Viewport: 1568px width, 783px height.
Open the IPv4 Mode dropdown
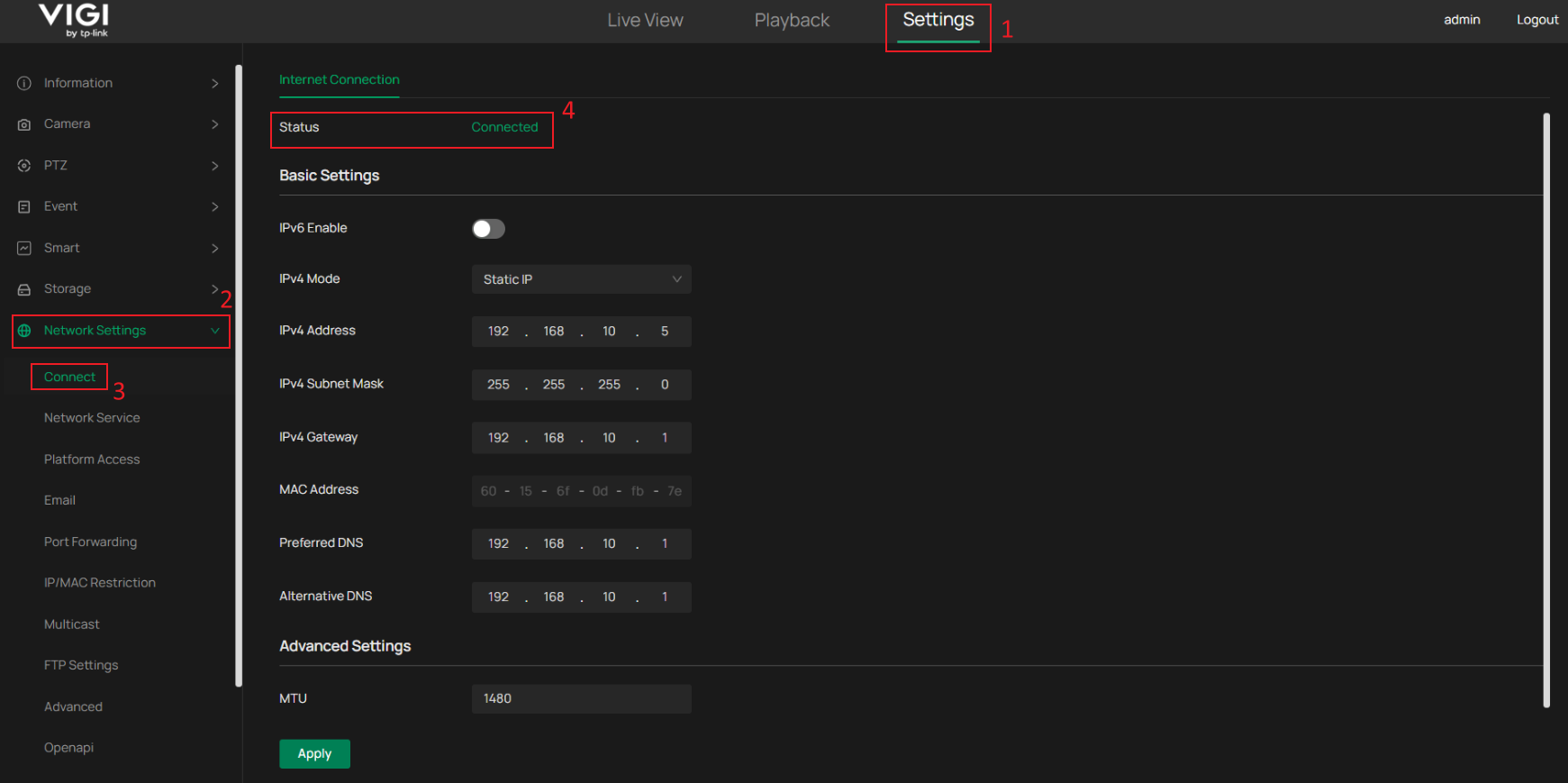(x=582, y=279)
